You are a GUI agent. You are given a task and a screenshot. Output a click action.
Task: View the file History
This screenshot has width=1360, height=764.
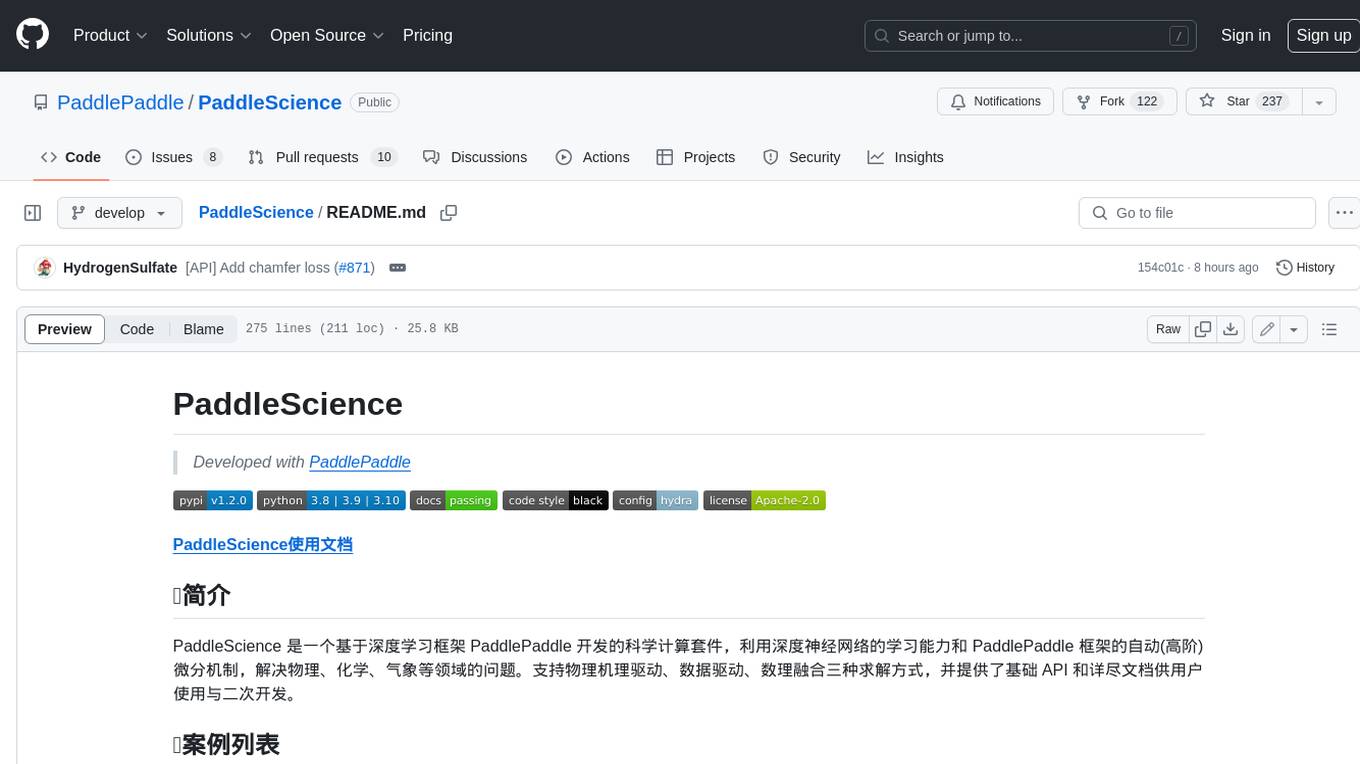pyautogui.click(x=1306, y=268)
